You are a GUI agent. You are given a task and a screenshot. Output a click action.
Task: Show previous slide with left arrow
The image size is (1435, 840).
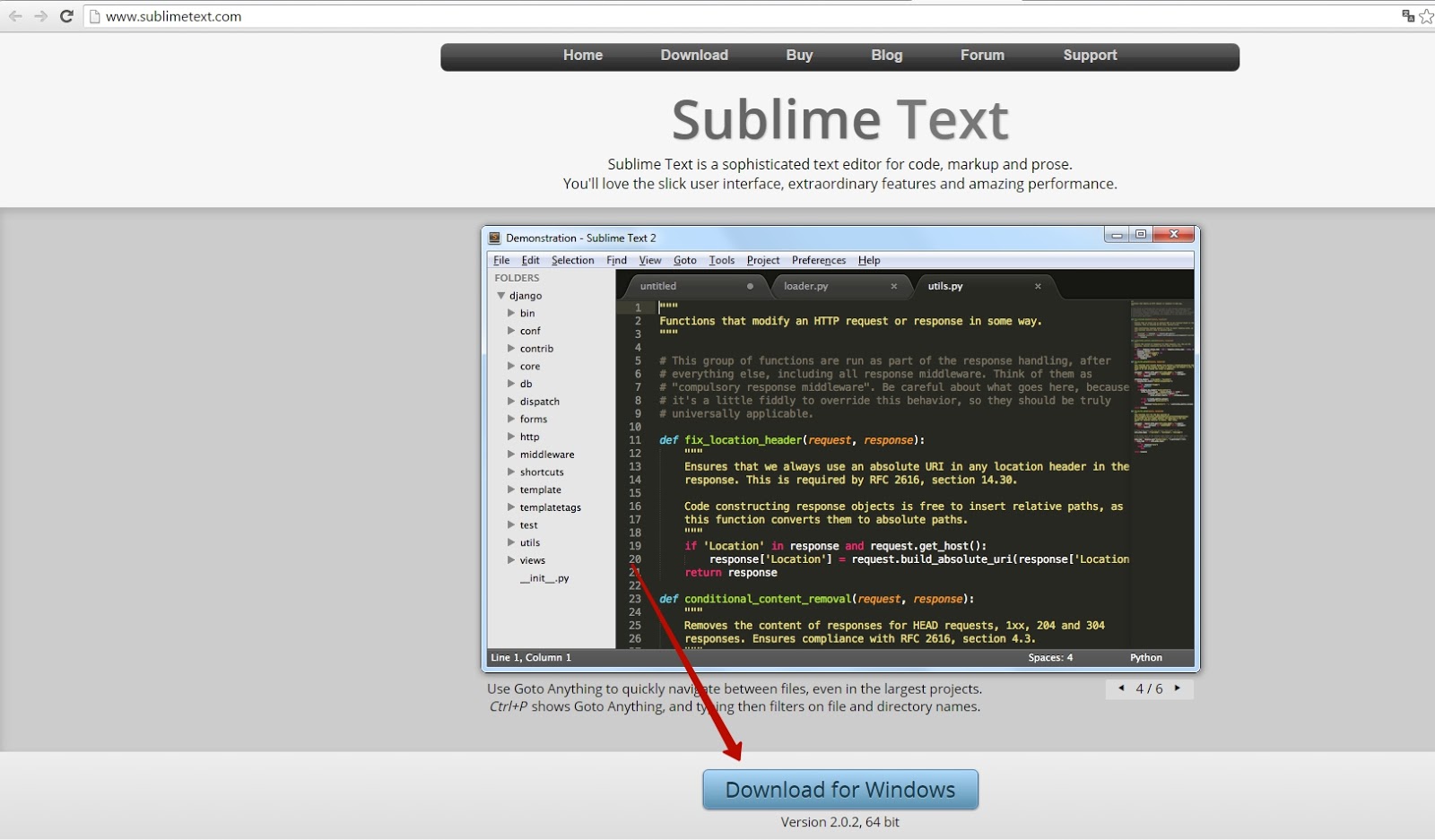[x=1121, y=688]
